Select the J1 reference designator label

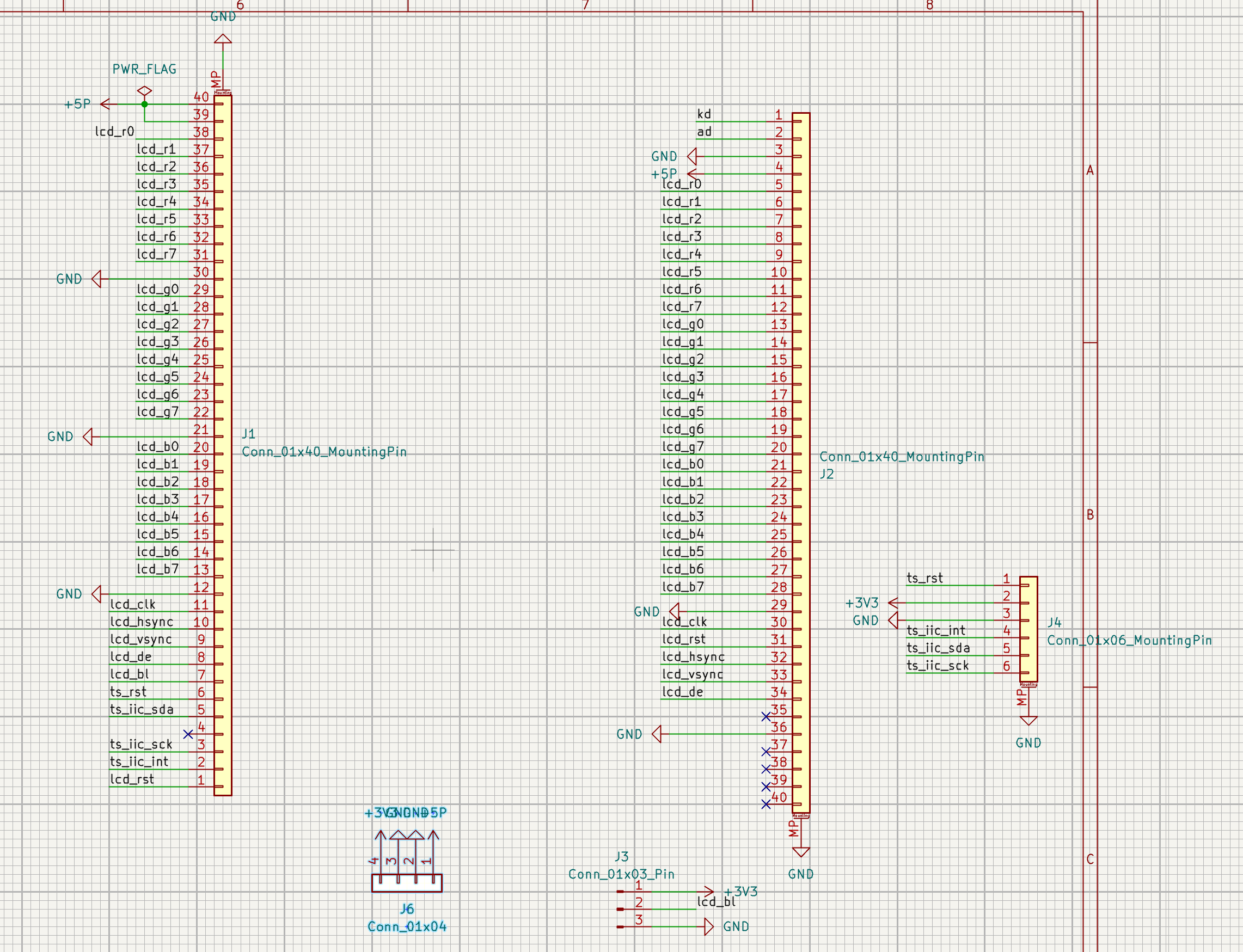pos(249,434)
